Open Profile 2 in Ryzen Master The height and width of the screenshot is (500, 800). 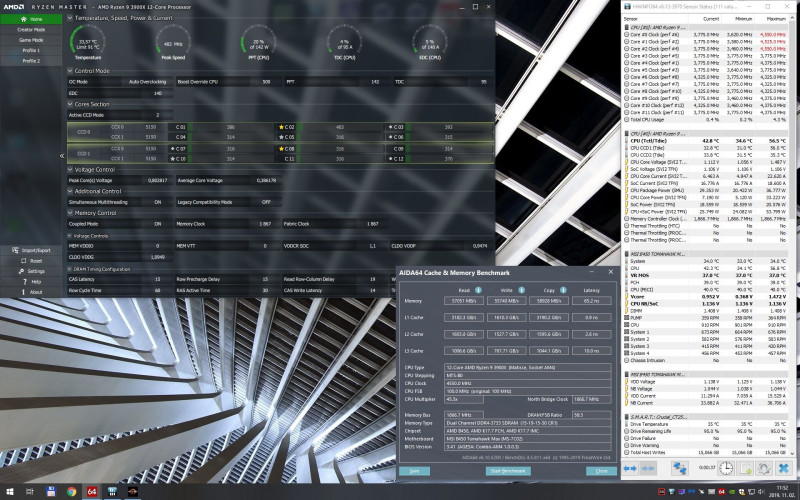31,60
